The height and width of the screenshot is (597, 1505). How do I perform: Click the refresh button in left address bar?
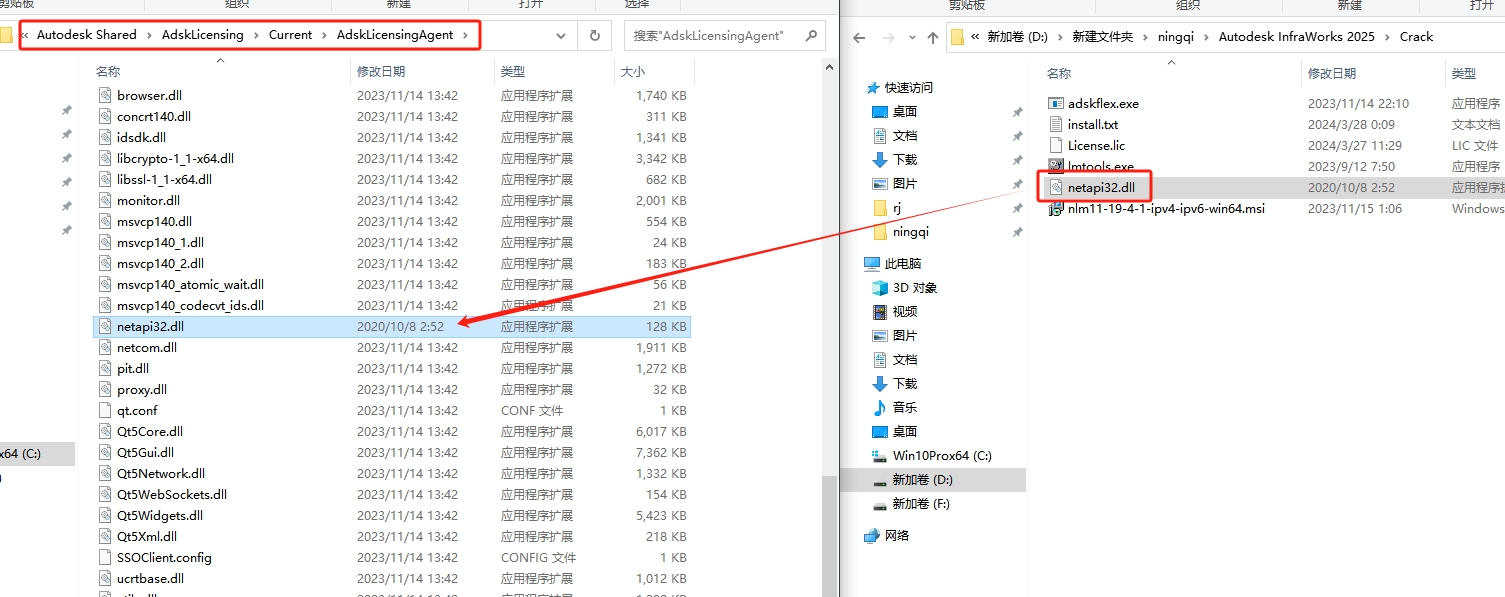(594, 35)
